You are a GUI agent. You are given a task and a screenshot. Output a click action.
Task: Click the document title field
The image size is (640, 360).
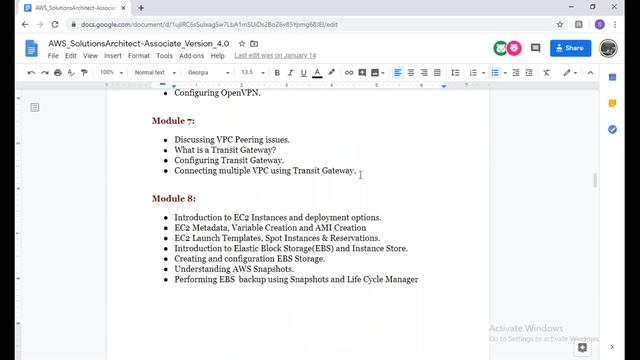(139, 44)
